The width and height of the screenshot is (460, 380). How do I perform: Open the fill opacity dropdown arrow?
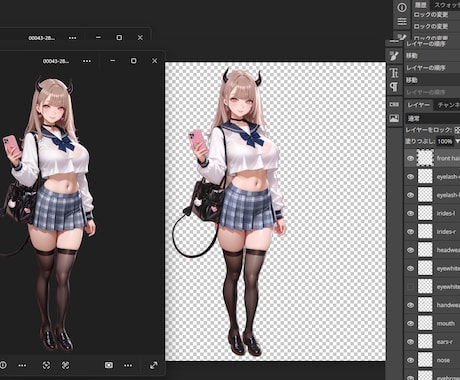click(x=457, y=141)
